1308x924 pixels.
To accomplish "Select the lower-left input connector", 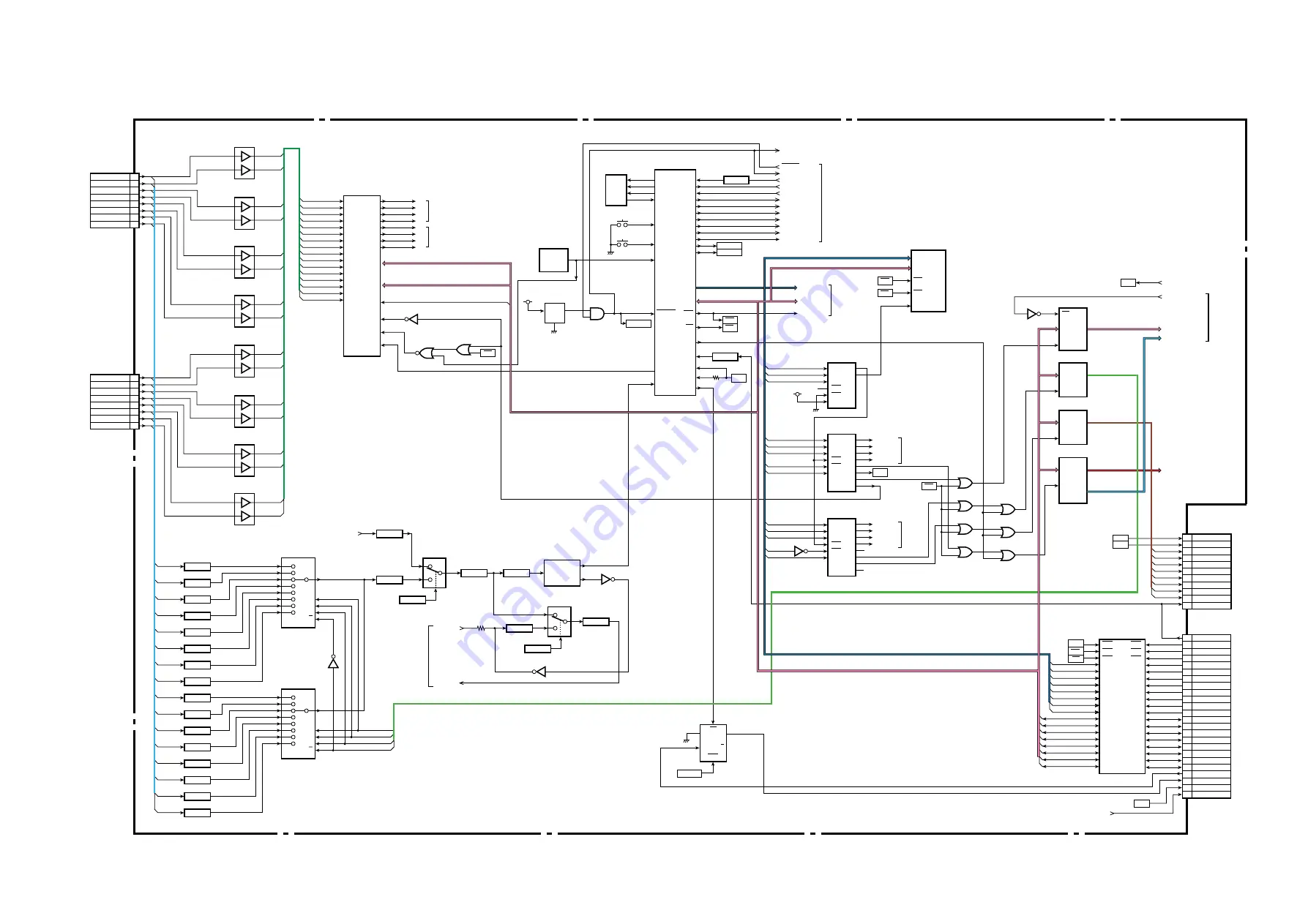I will 115,402.
